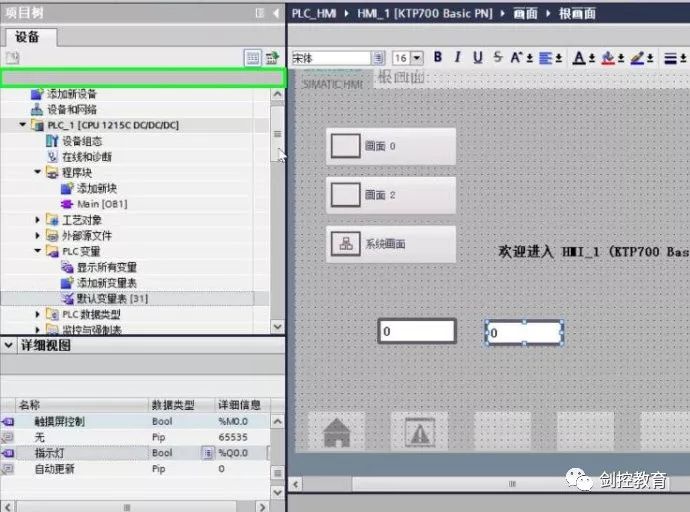Select 添加新变量表 tree item
The height and width of the screenshot is (512, 690).
(x=107, y=283)
